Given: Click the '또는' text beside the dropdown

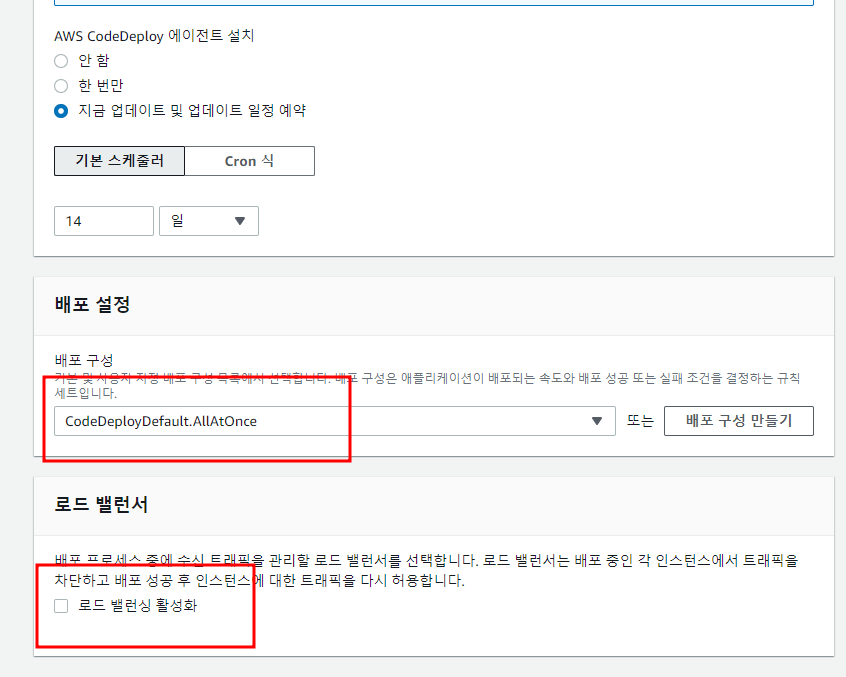Looking at the screenshot, I should click(x=640, y=421).
